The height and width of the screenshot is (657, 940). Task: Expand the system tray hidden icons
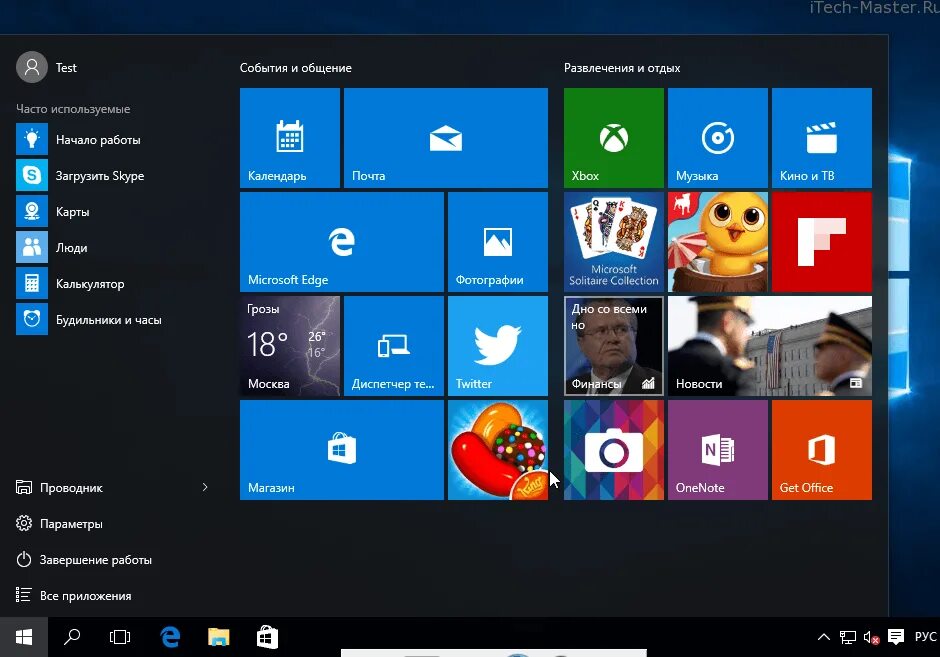(x=823, y=636)
